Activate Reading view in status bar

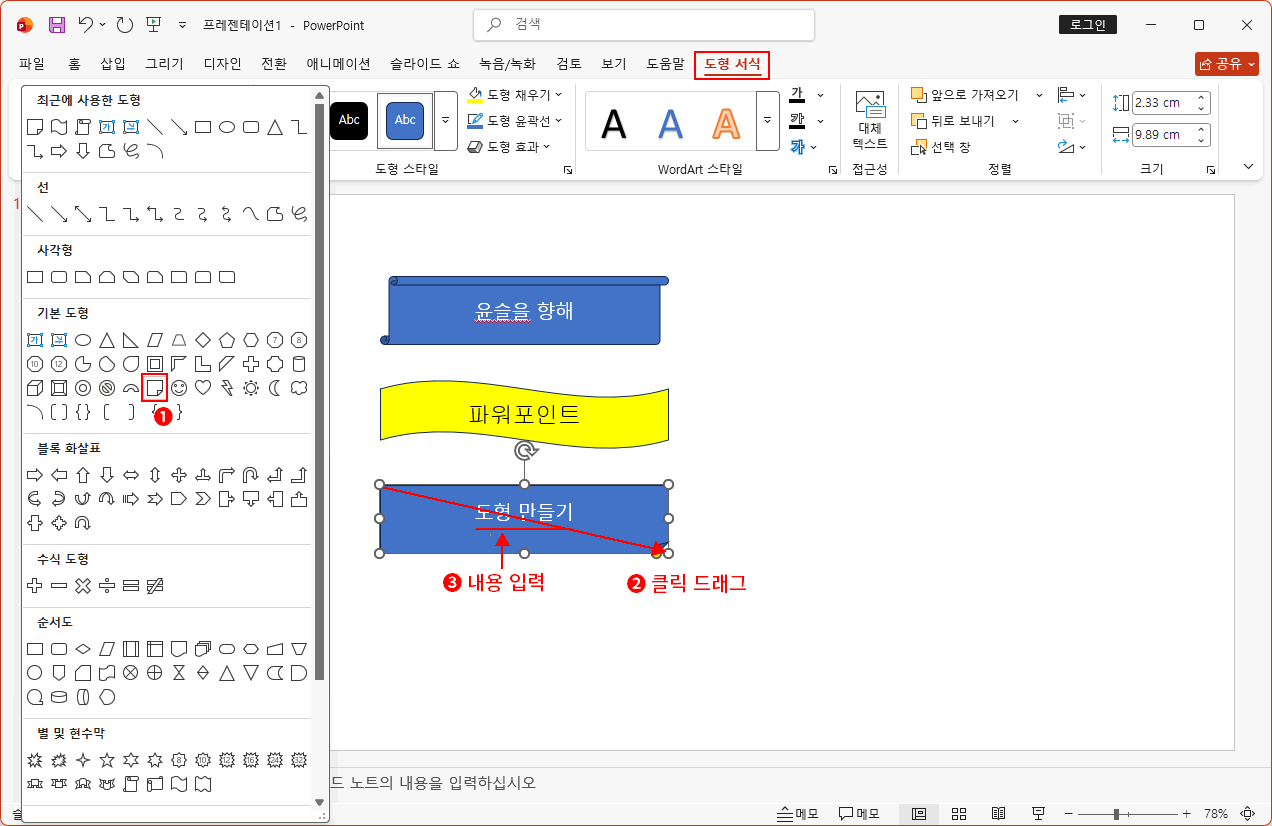pos(998,813)
